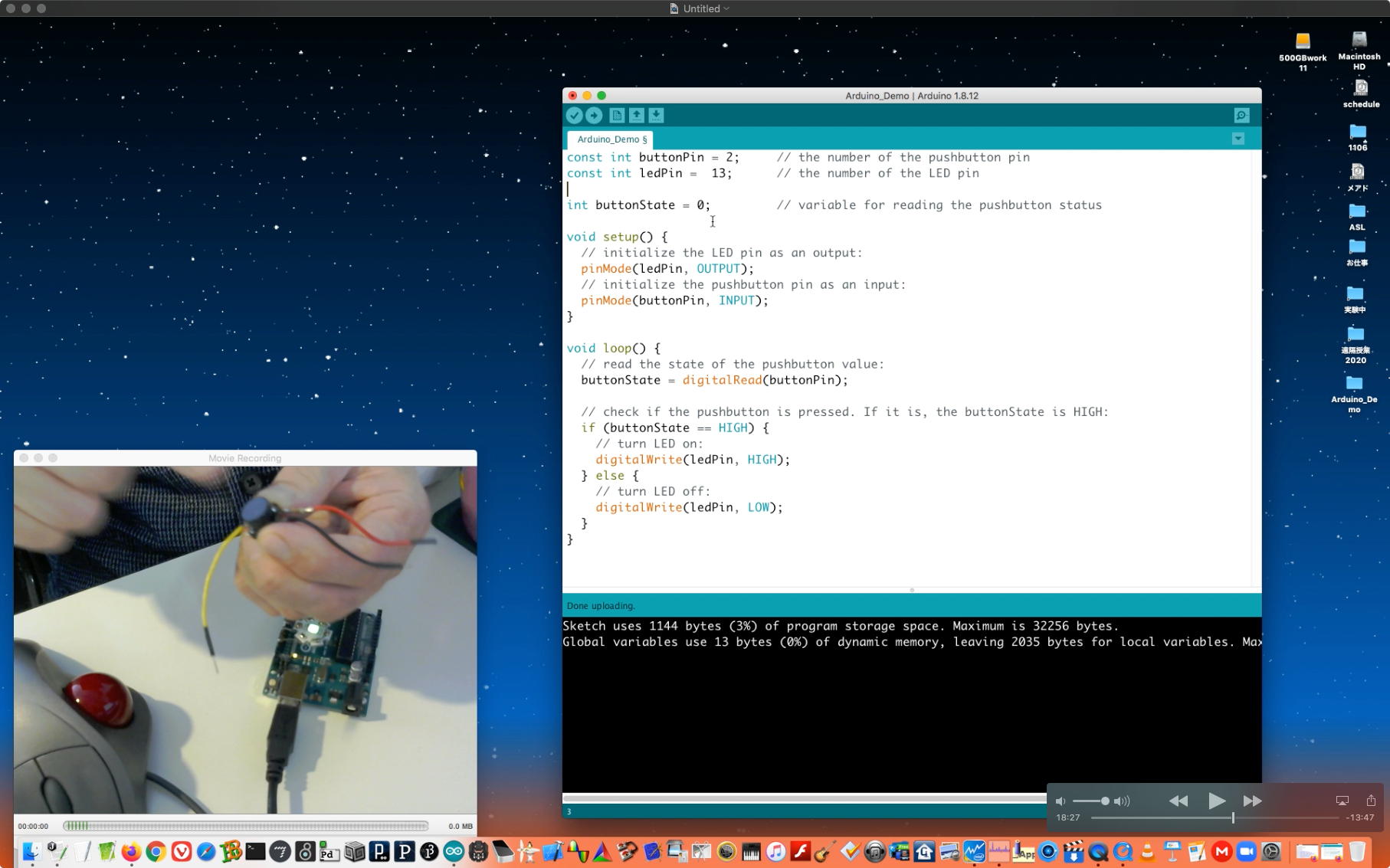Click the 'if (buttonState == HIGH) {' line
Viewport: 1390px width, 868px height.
point(675,428)
